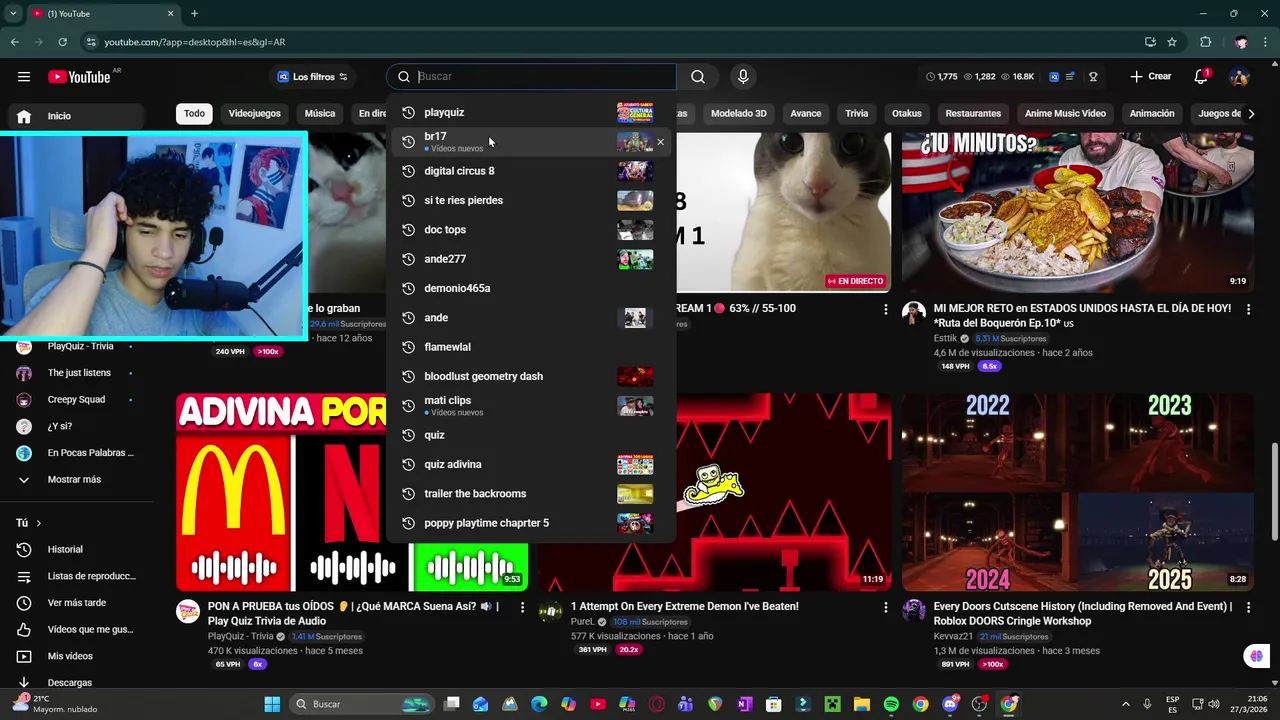Choose the trailer the backrooms suggestion
Viewport: 1280px width, 720px height.
tap(531, 494)
